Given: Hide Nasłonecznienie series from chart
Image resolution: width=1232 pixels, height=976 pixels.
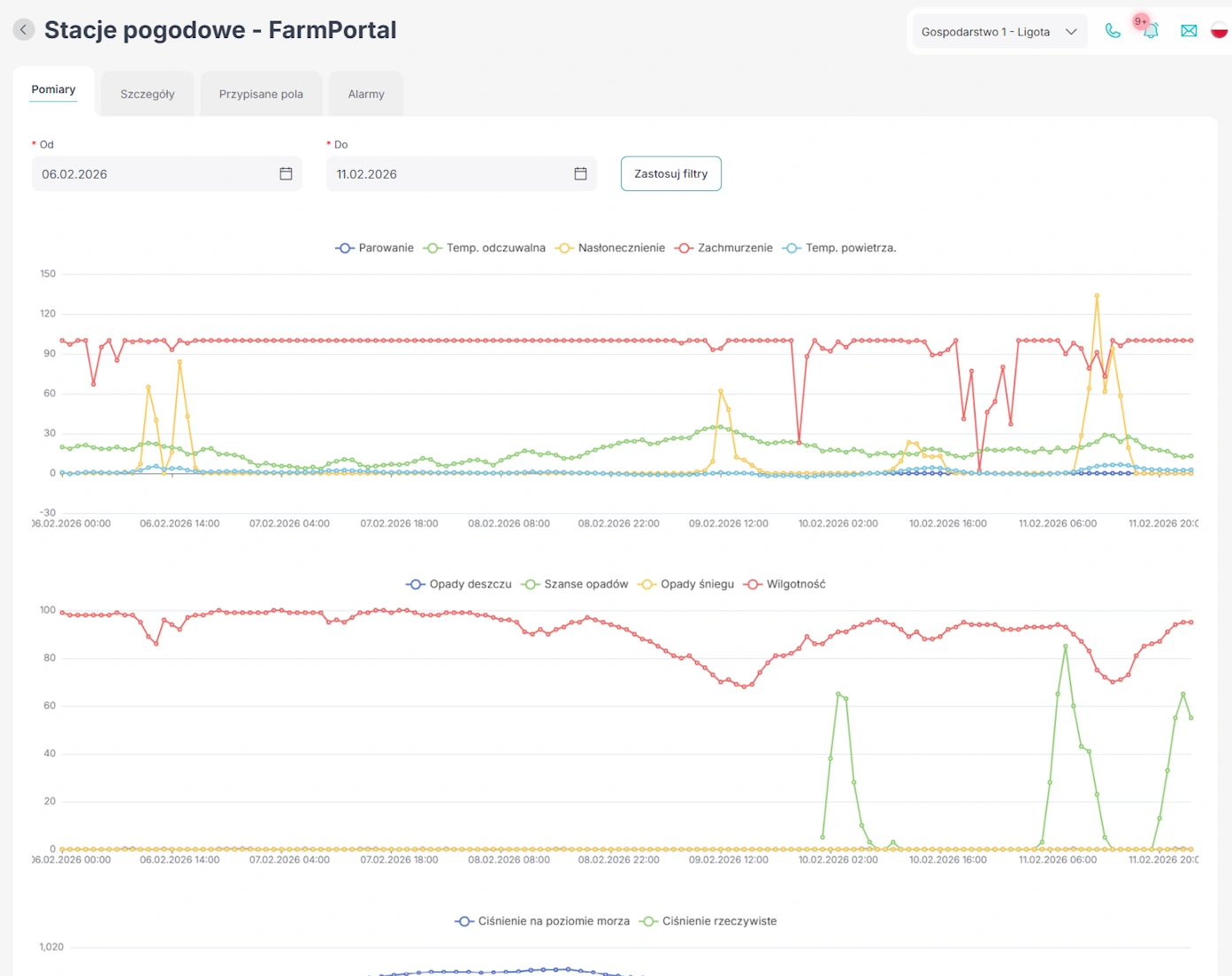Looking at the screenshot, I should coord(610,249).
